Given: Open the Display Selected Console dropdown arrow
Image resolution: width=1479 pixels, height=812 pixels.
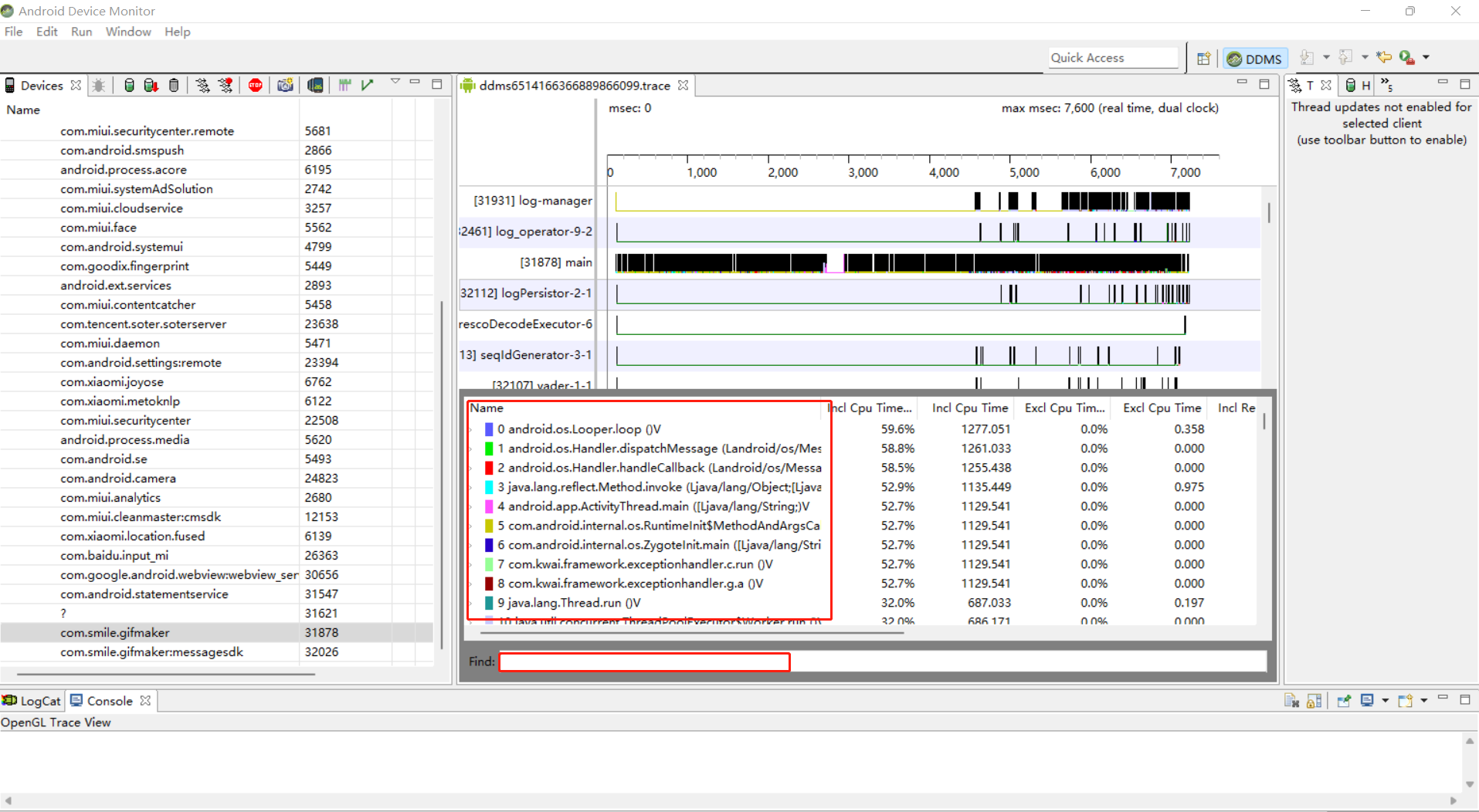Looking at the screenshot, I should (1385, 701).
